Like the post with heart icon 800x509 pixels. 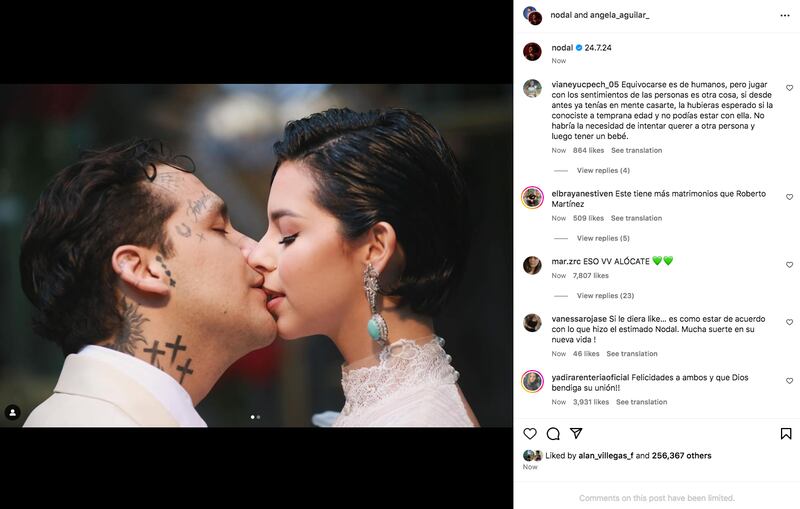[530, 434]
